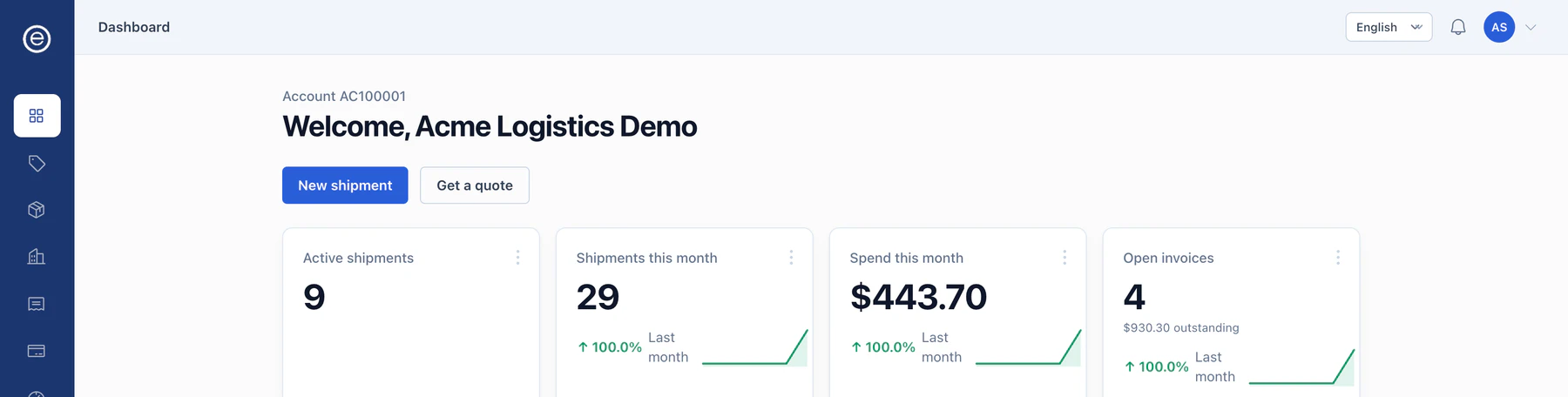This screenshot has height=397, width=1568.
Task: Click the $443.70 spend value
Action: click(918, 297)
